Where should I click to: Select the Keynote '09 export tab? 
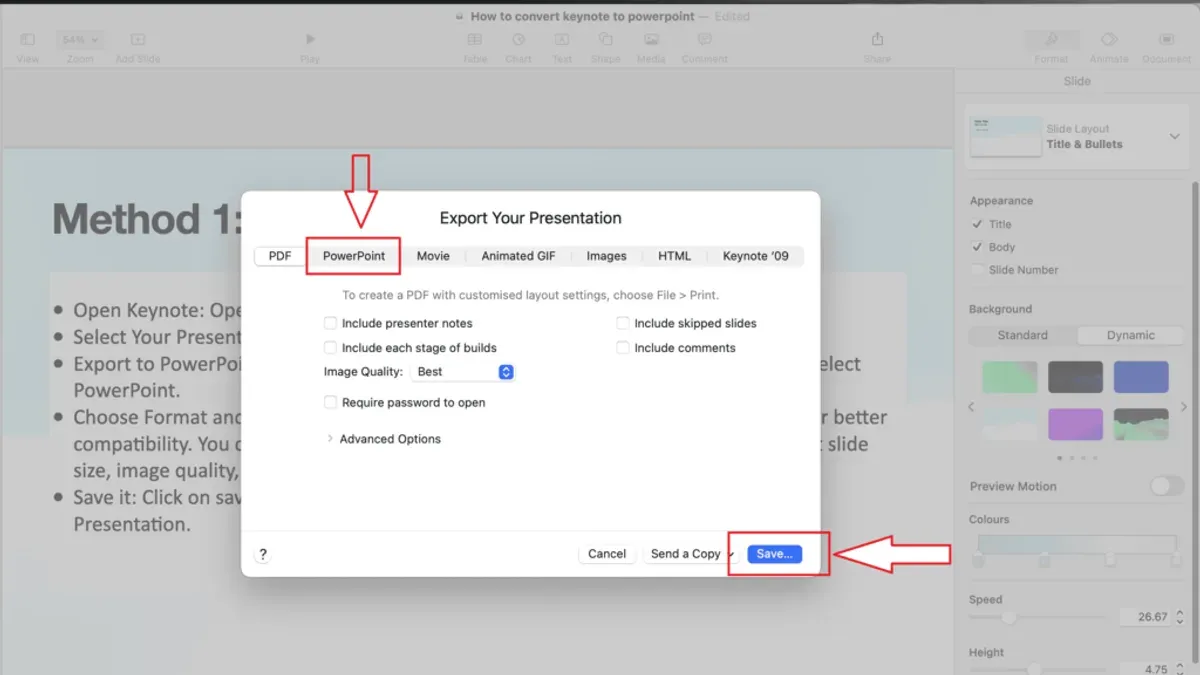click(755, 256)
